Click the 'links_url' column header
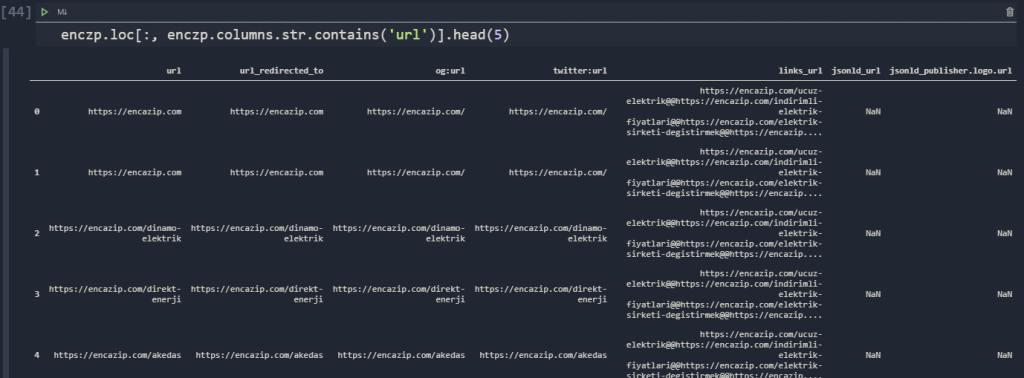1024x378 pixels. [x=801, y=71]
